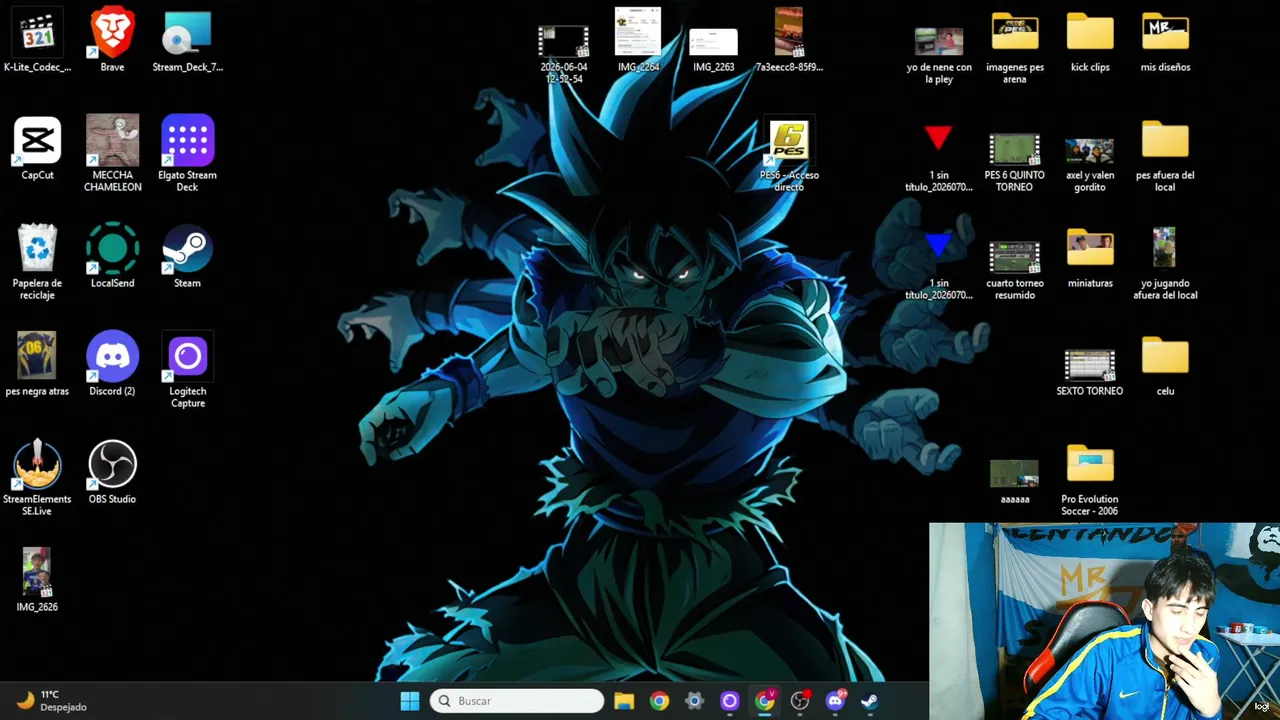Select the 'PES 6 QUINTO TORNEO' video file

[x=1014, y=163]
